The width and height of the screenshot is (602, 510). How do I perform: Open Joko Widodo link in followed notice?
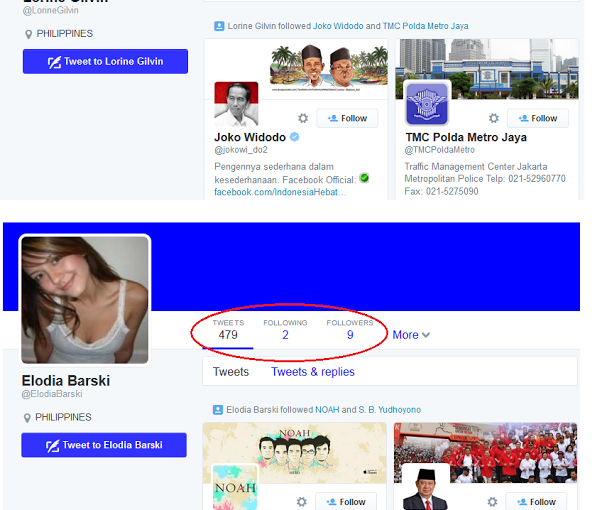tap(338, 26)
